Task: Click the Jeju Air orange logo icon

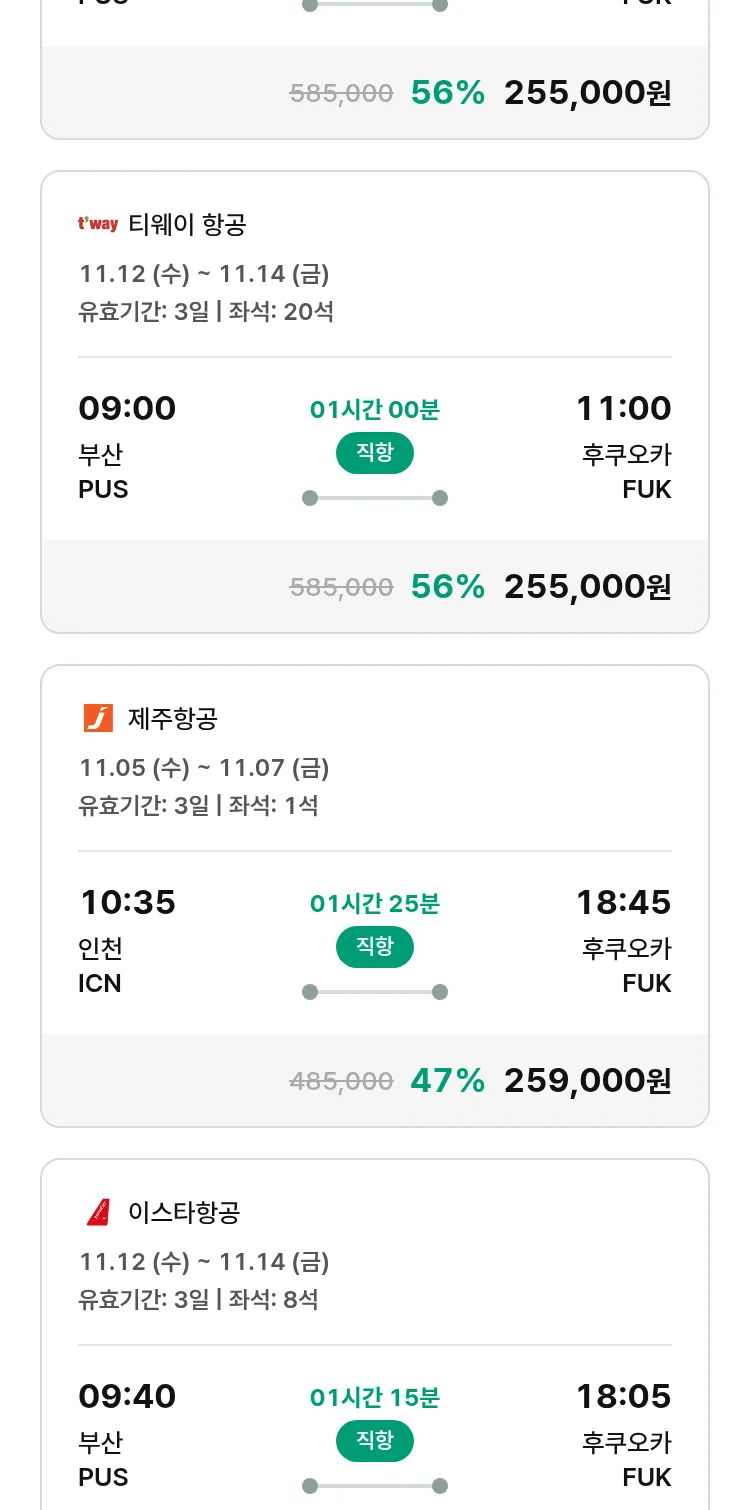Action: pyautogui.click(x=98, y=718)
